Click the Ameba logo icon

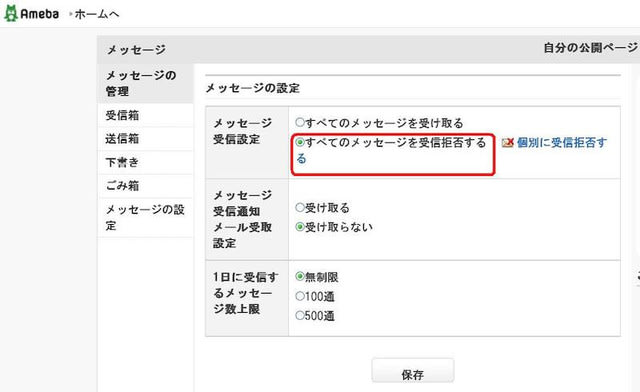(x=11, y=13)
